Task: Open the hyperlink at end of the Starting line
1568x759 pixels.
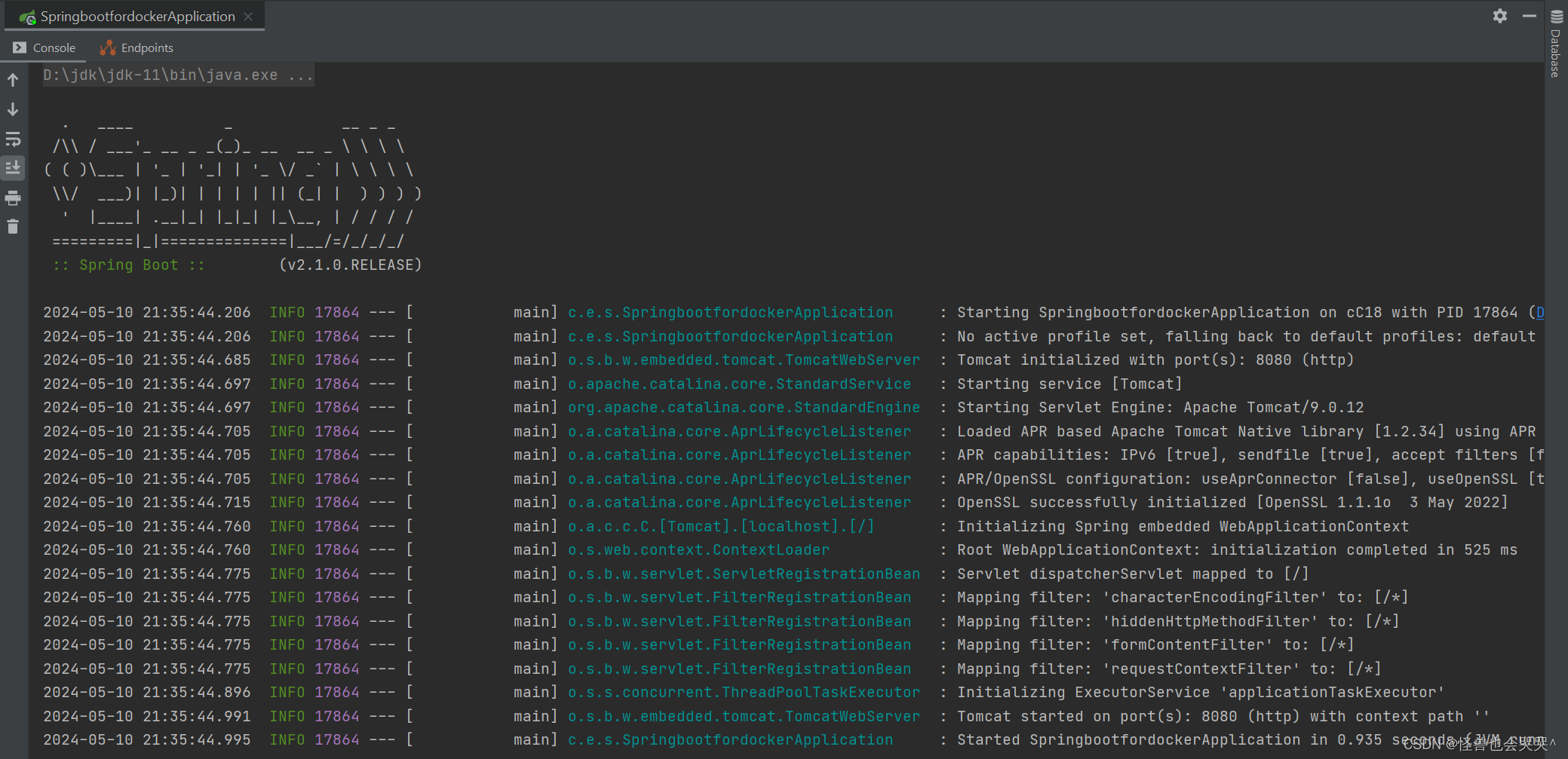Action: point(1542,312)
